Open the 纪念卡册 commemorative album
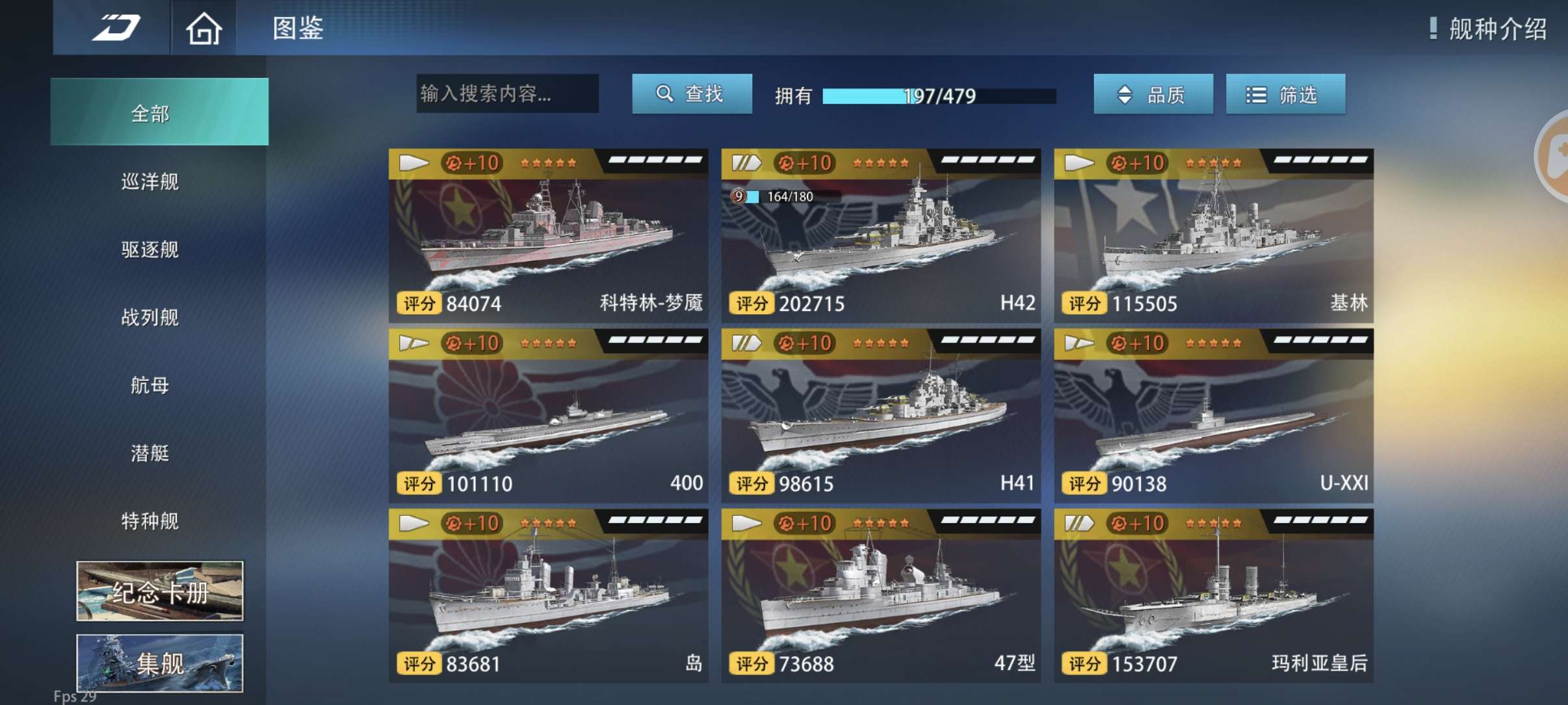Screen dimensions: 1568x705 point(160,591)
